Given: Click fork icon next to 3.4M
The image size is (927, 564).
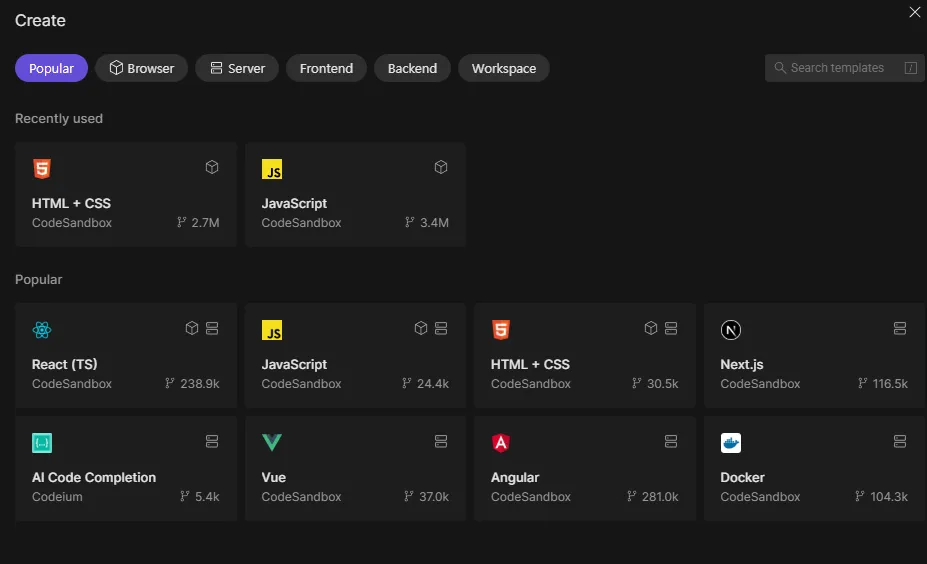Looking at the screenshot, I should [409, 222].
